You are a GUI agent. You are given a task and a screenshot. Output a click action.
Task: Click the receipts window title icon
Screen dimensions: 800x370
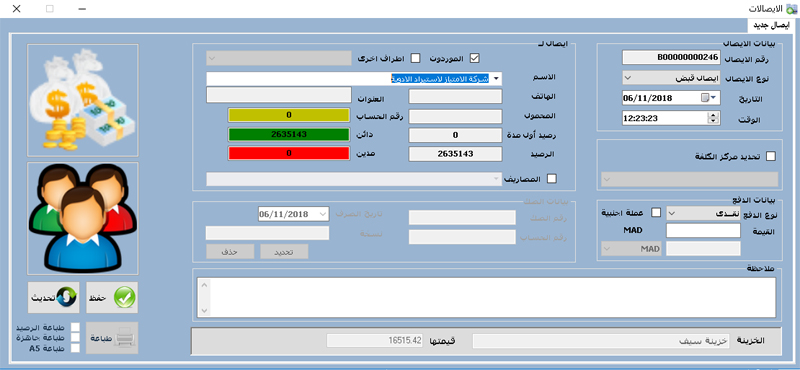[x=792, y=8]
